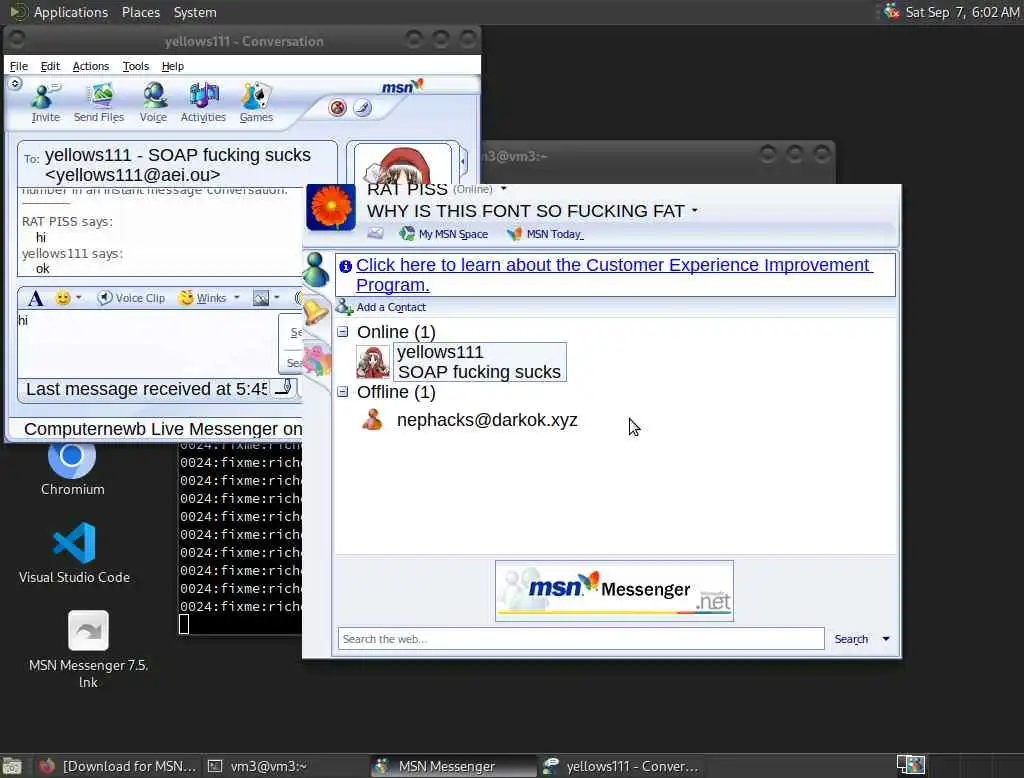
Task: Click the clock Sat Sep 7, 6:02 AM
Action: point(962,12)
